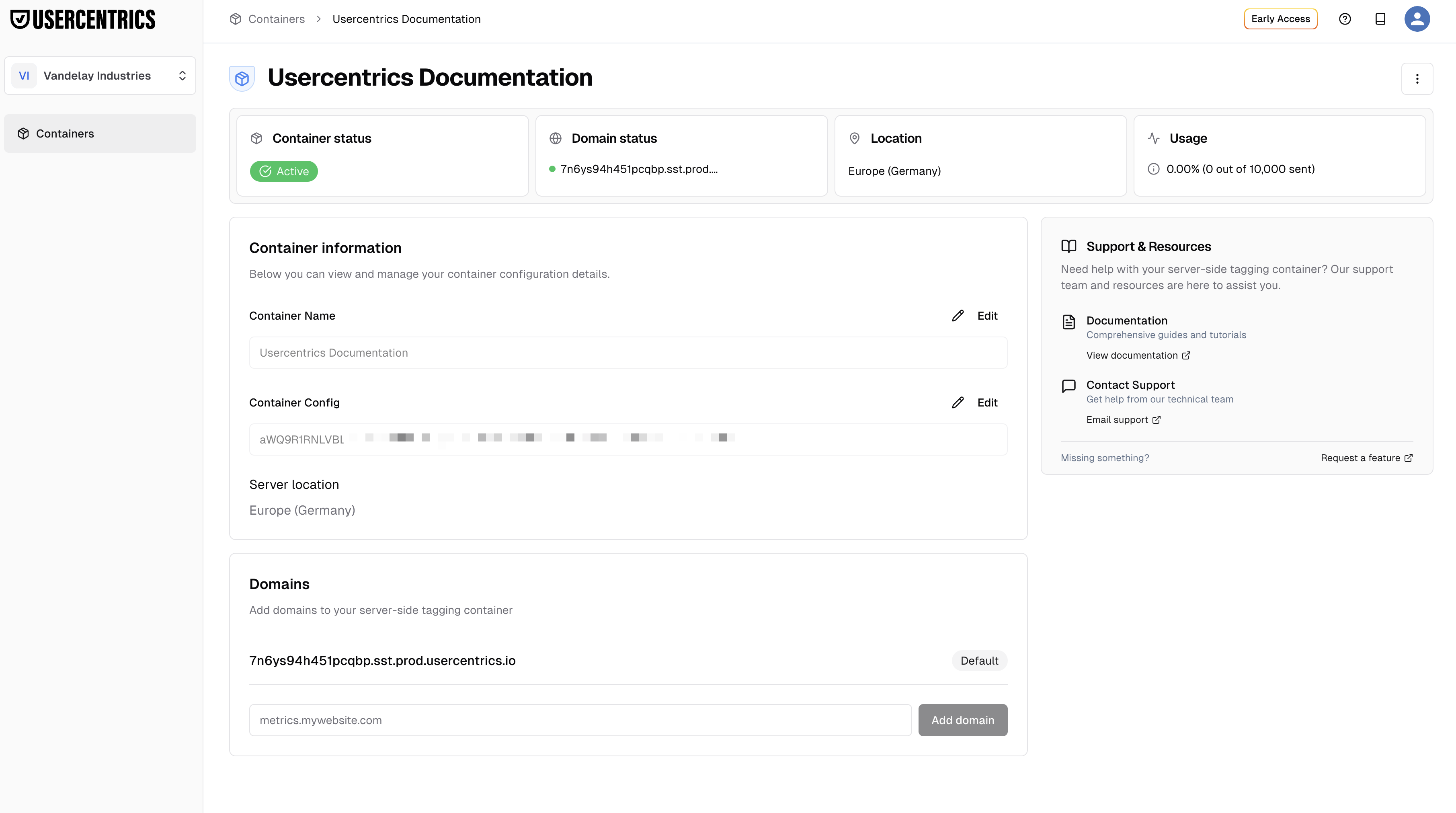Click the Documentation file icon
This screenshot has width=1456, height=813.
[1068, 322]
